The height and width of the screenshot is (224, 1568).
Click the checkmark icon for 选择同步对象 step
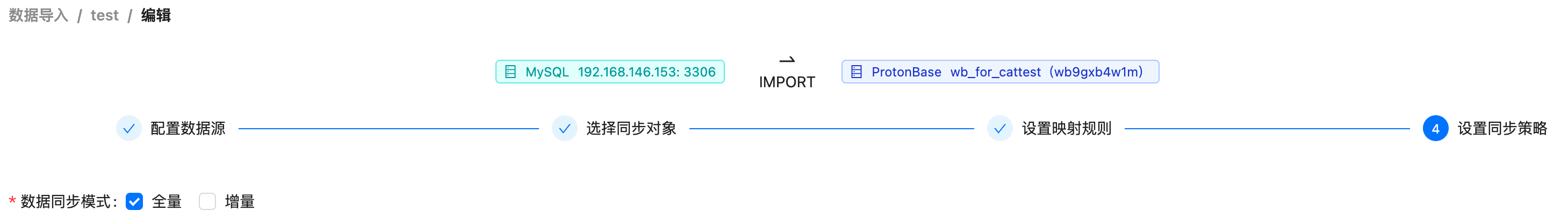point(564,129)
